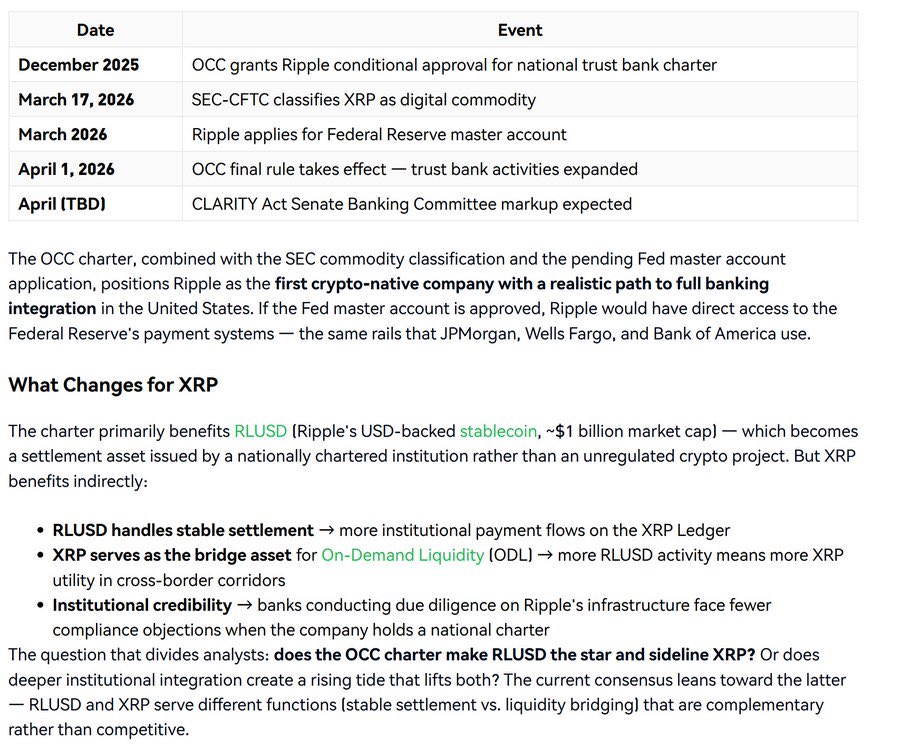Select the OCC final rule event cell

pyautogui.click(x=414, y=169)
